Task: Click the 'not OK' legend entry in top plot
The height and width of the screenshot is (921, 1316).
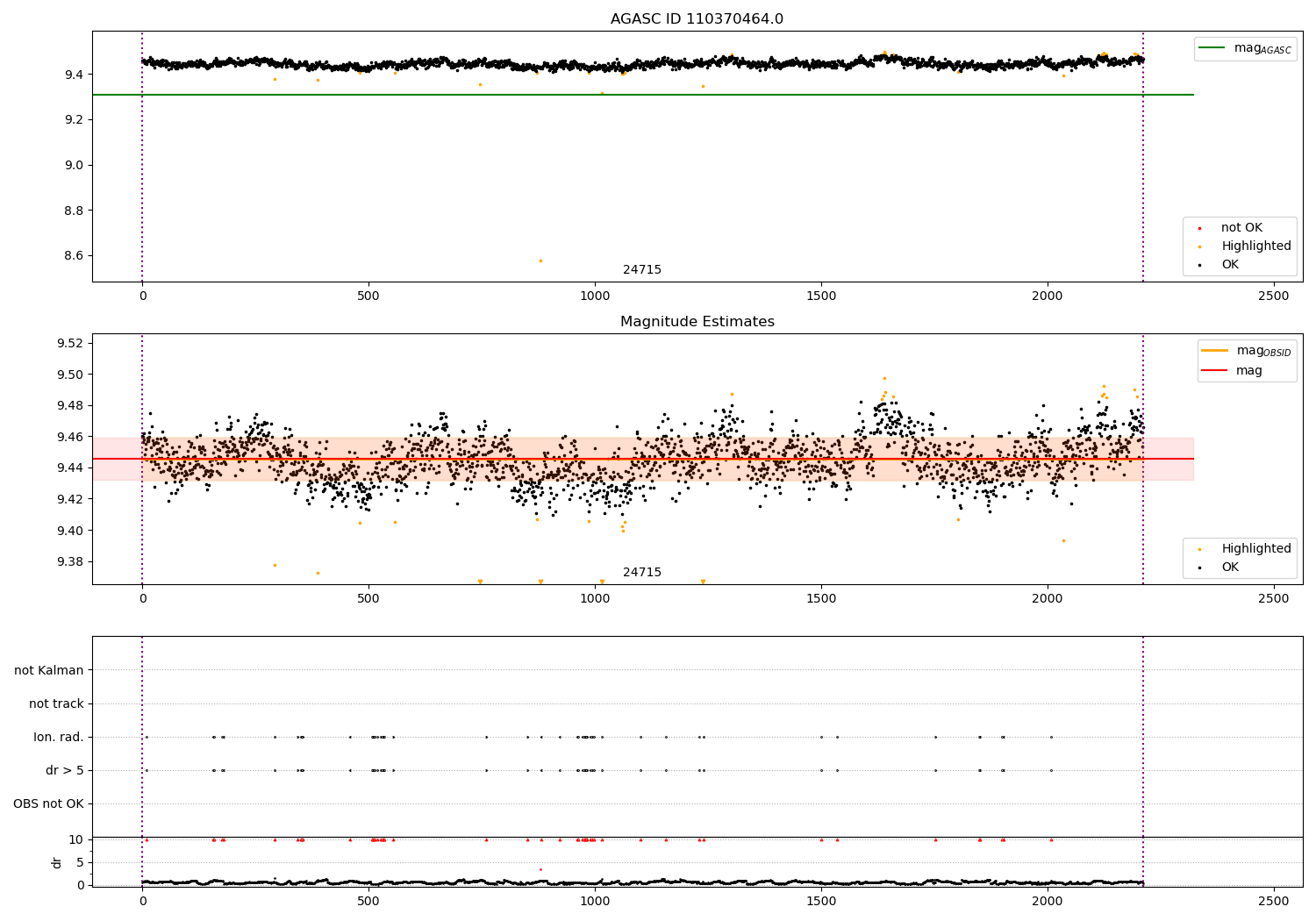Action: click(1241, 228)
